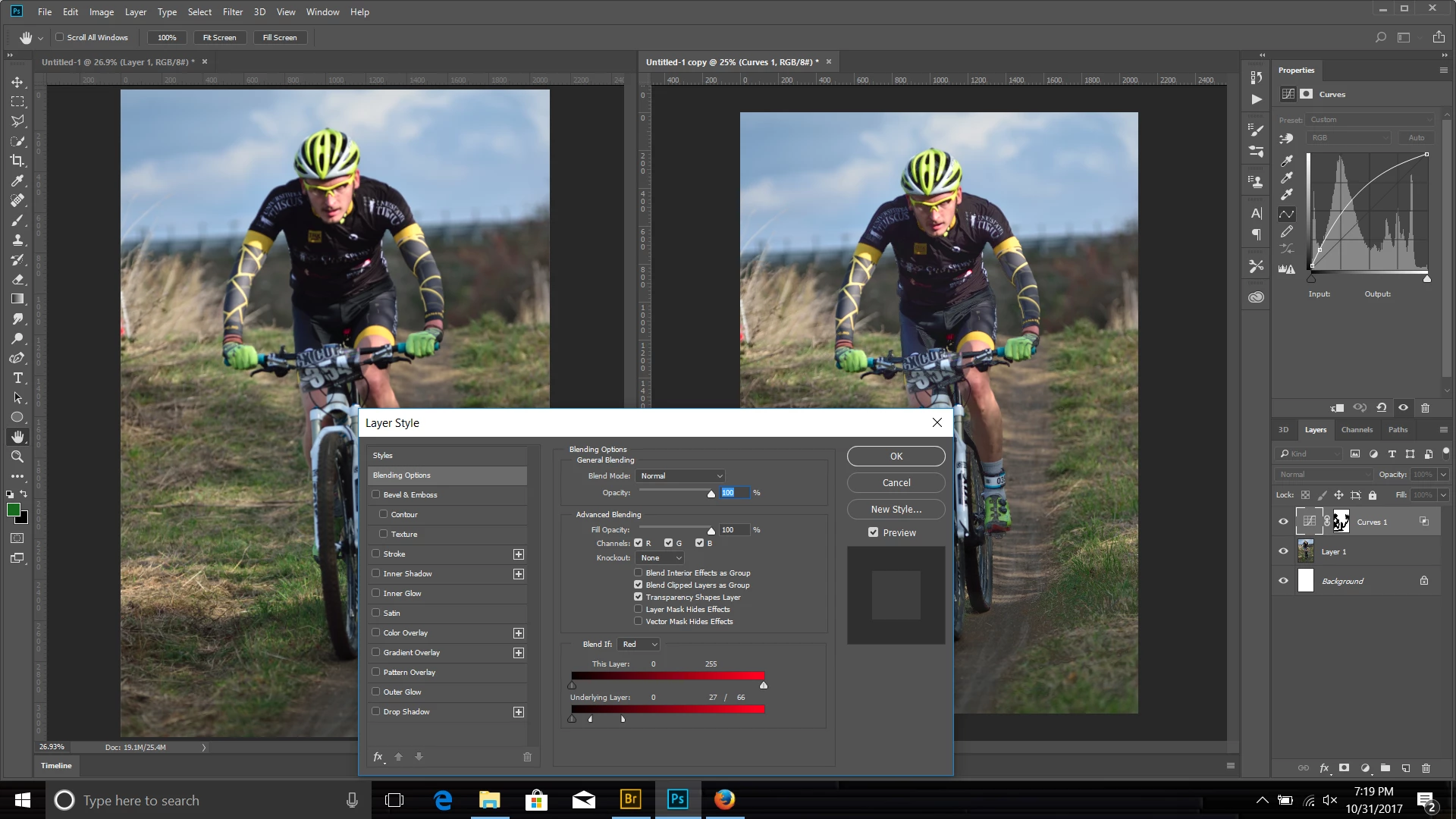
Task: Click the foreground color swatch
Action: click(x=14, y=510)
